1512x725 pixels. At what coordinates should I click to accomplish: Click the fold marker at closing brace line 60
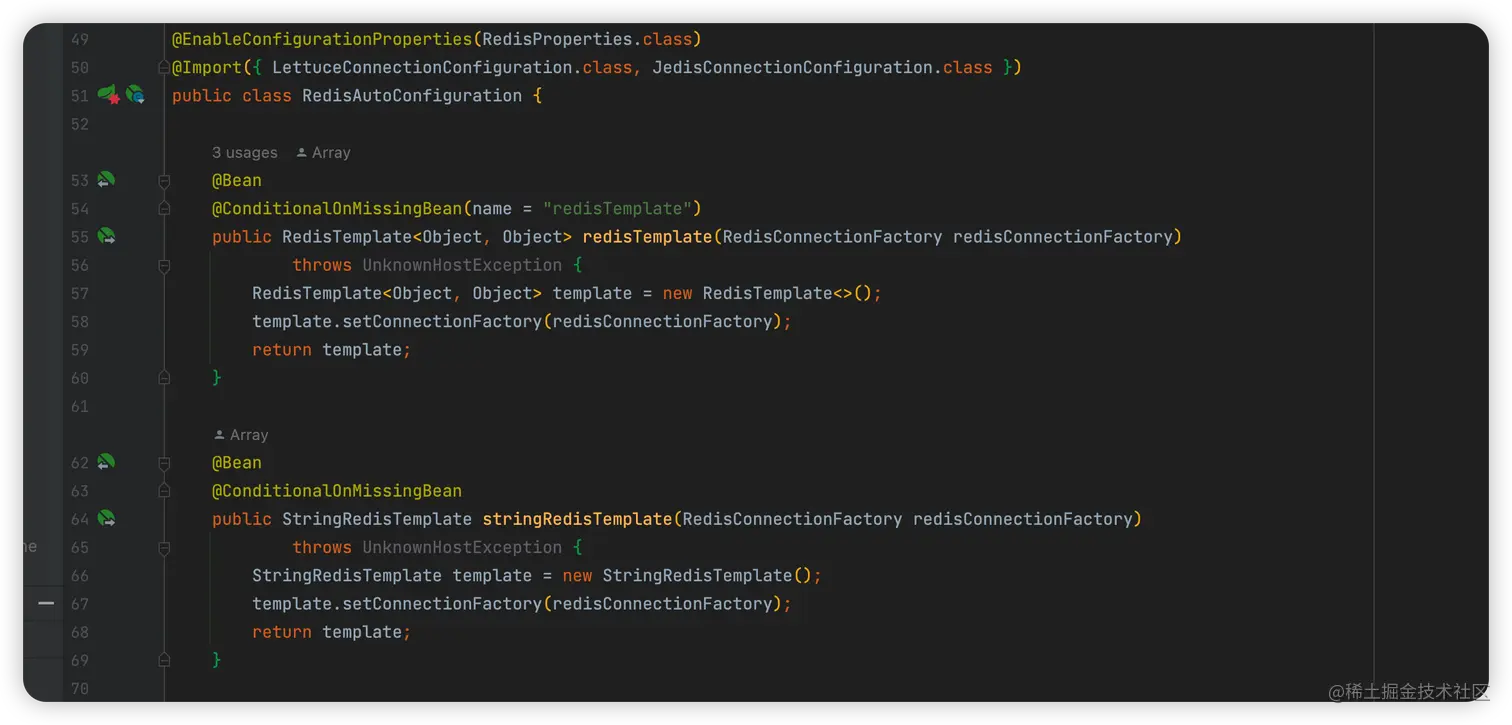tap(164, 378)
